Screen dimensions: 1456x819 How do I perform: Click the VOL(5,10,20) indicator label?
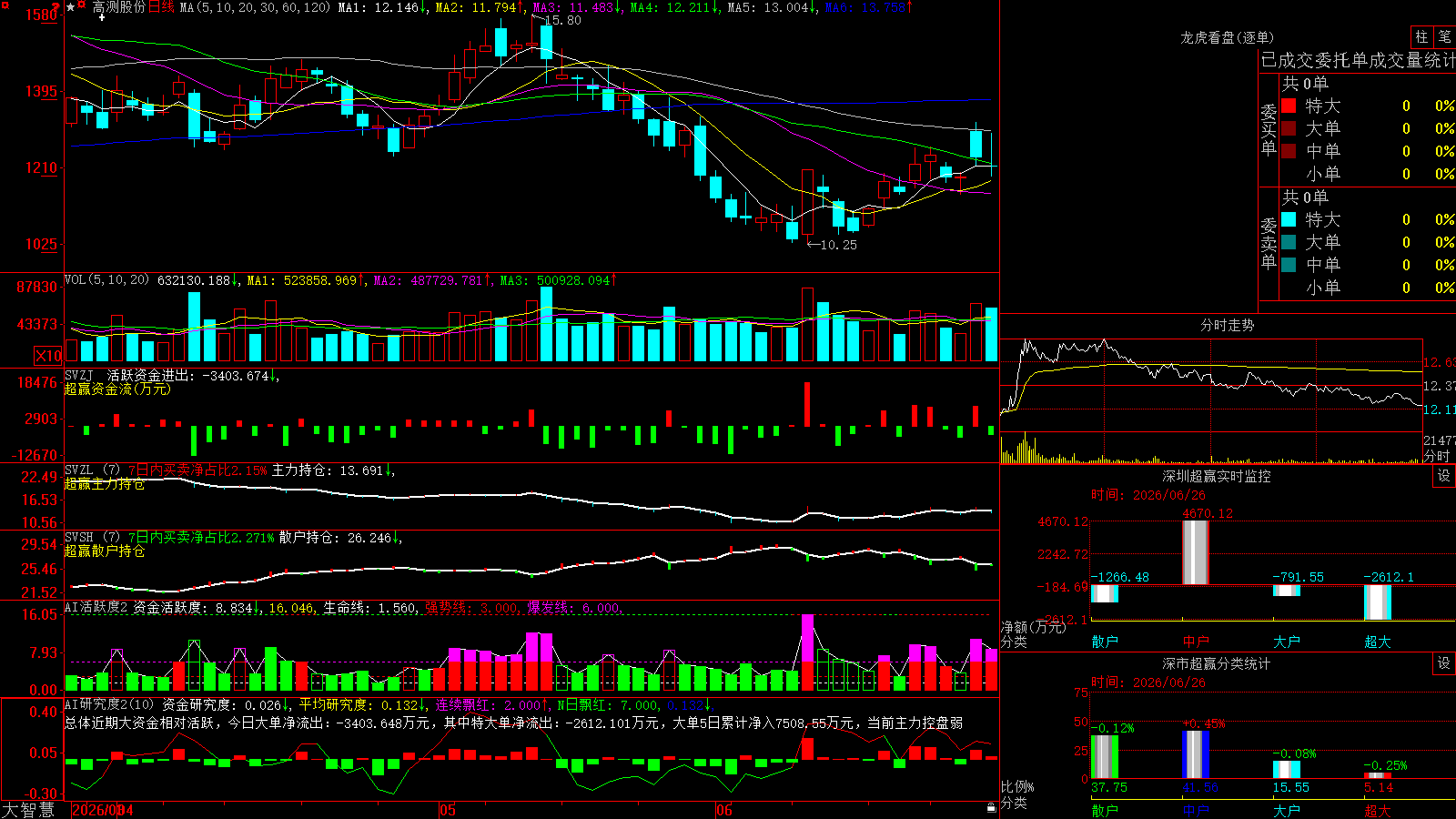(x=106, y=280)
